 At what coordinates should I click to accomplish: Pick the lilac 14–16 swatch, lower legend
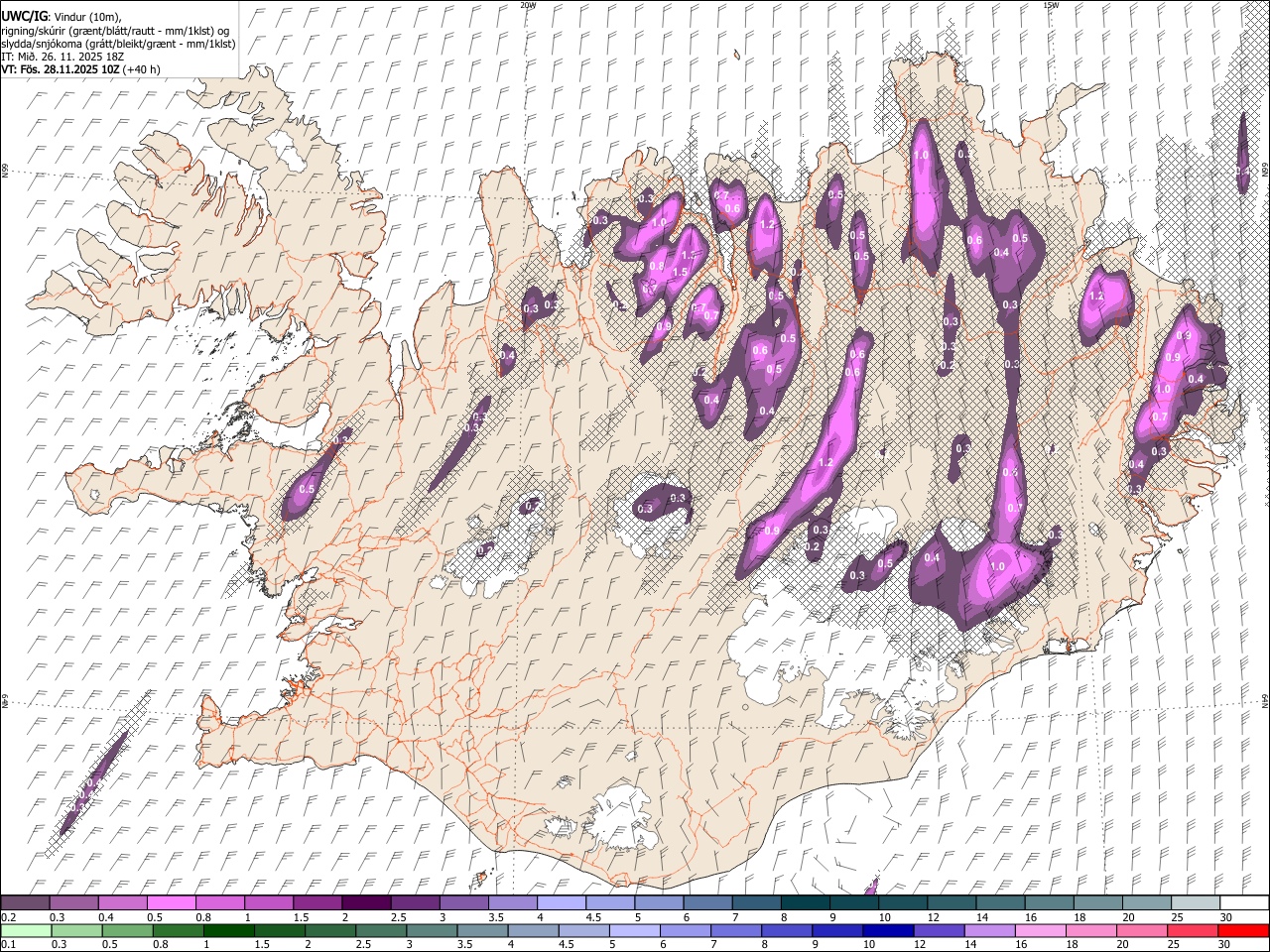(x=989, y=930)
